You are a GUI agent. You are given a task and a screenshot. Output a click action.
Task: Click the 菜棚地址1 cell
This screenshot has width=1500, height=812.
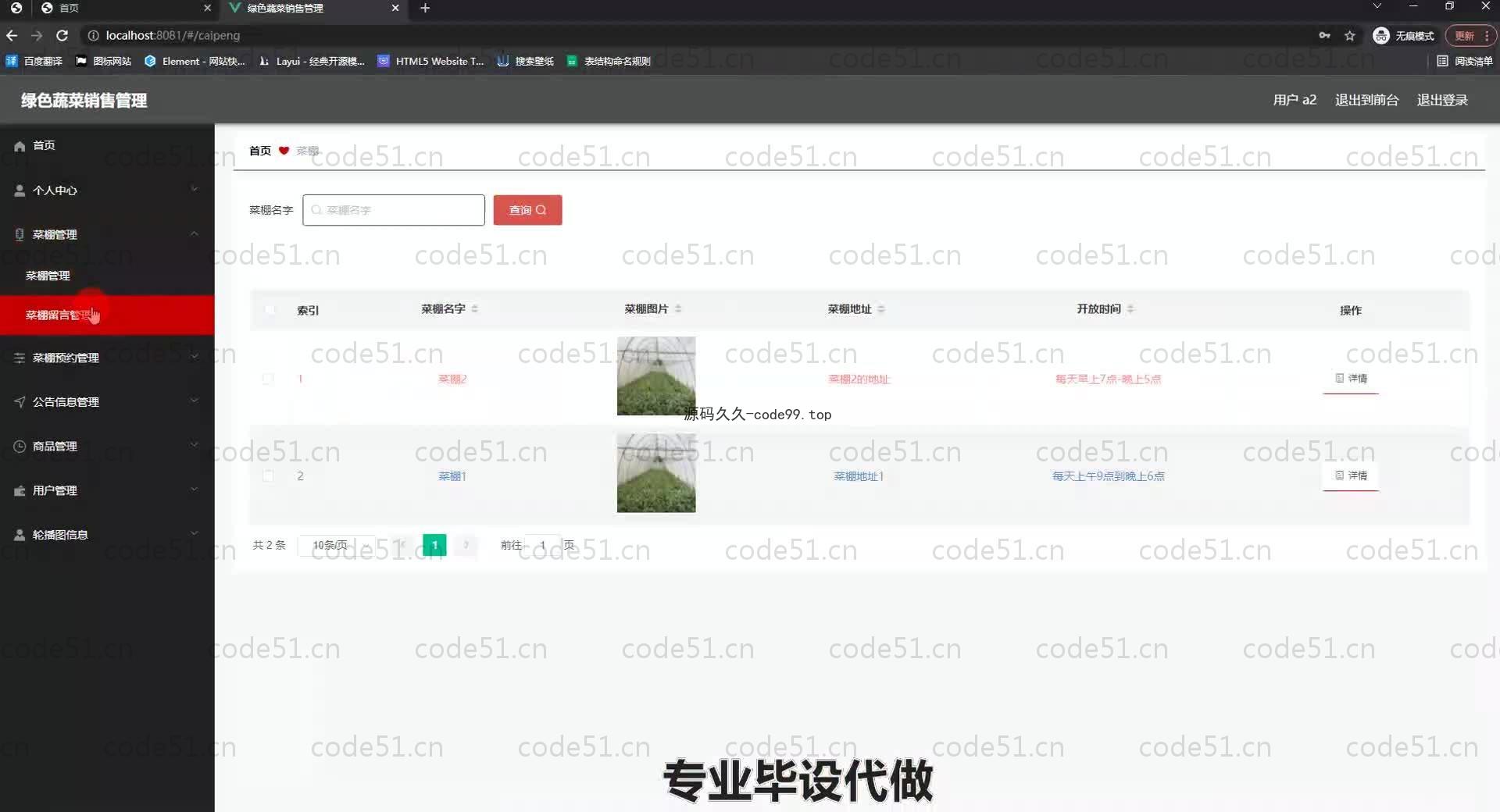(859, 476)
